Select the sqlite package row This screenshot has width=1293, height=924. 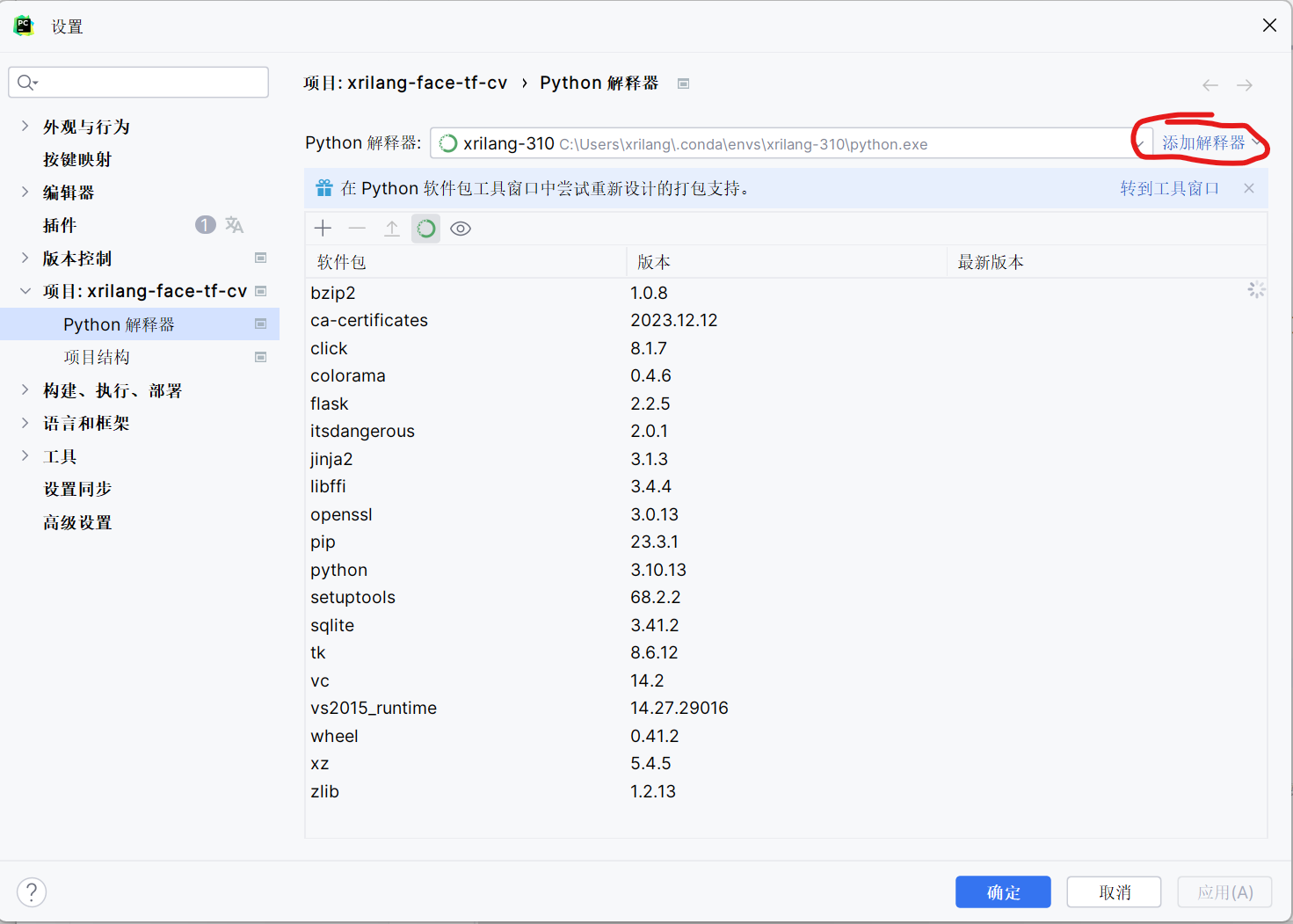point(786,625)
